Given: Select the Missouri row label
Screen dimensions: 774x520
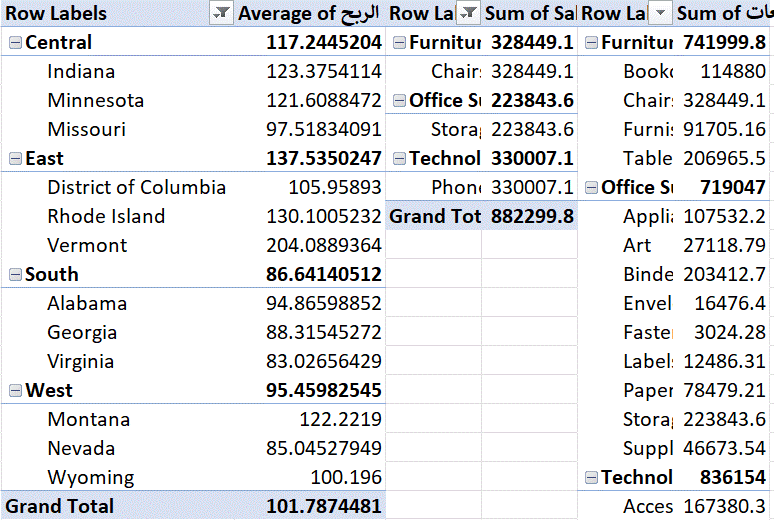Looking at the screenshot, I should [86, 130].
